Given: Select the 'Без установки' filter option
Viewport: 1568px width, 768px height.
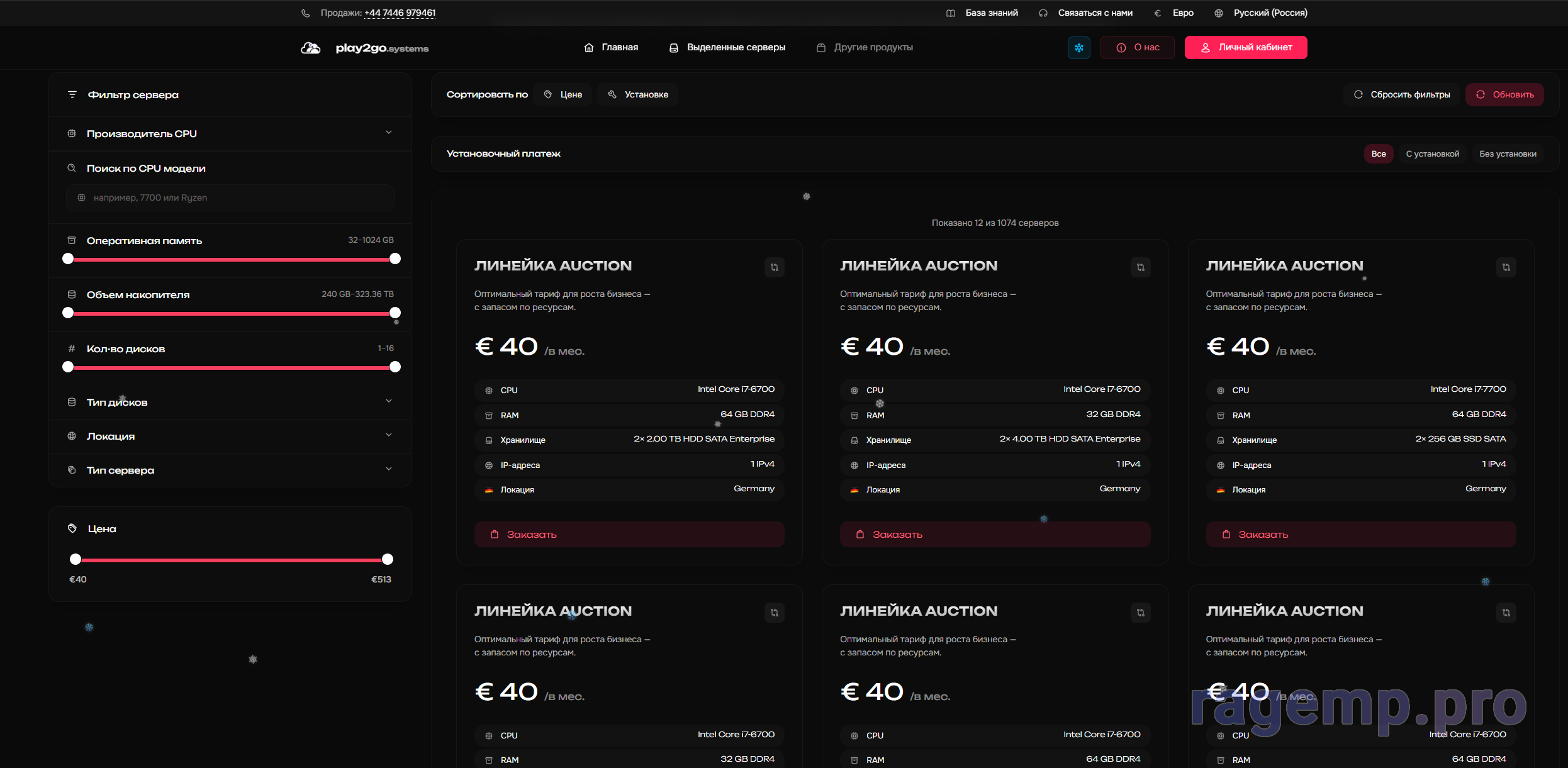Looking at the screenshot, I should 1508,154.
